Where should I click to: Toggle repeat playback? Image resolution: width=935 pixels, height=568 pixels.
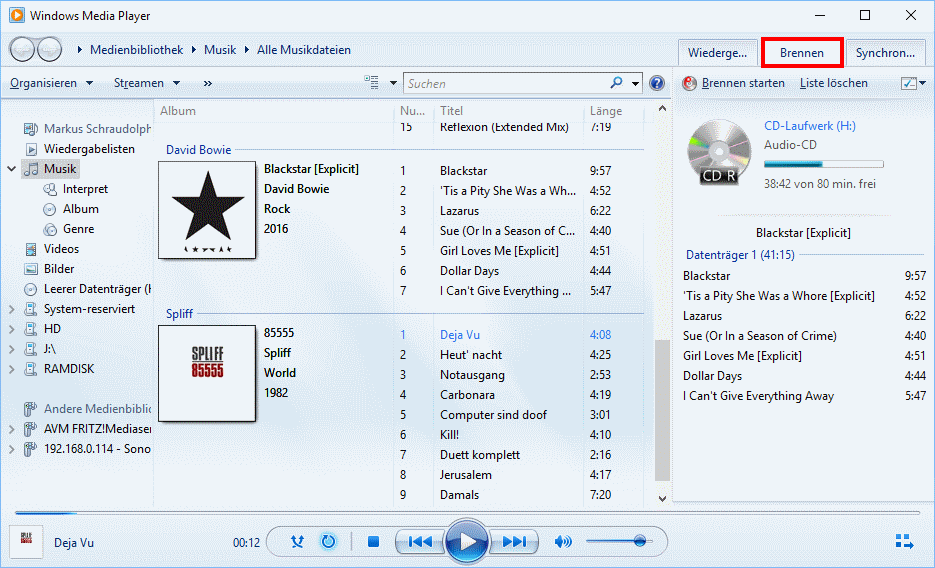click(328, 542)
